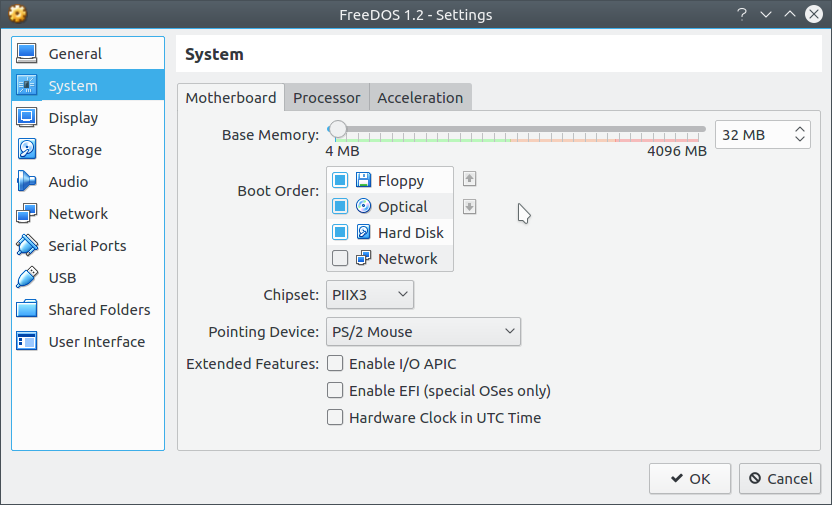Open the Serial Ports icon
This screenshot has height=505, width=832.
click(x=27, y=246)
